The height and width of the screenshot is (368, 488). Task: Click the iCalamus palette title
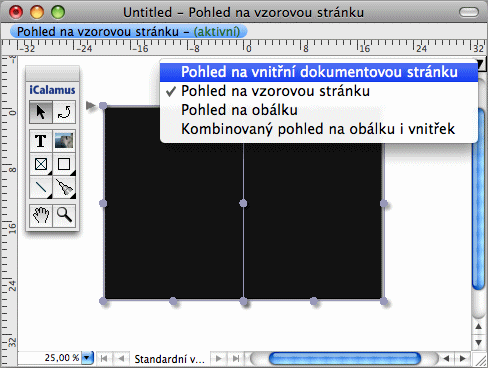pyautogui.click(x=52, y=90)
